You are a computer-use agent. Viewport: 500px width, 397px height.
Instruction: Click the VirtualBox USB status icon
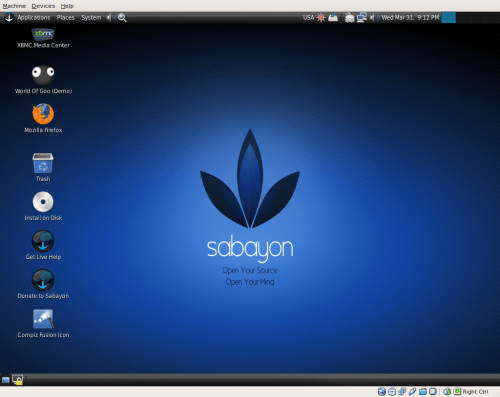point(413,392)
